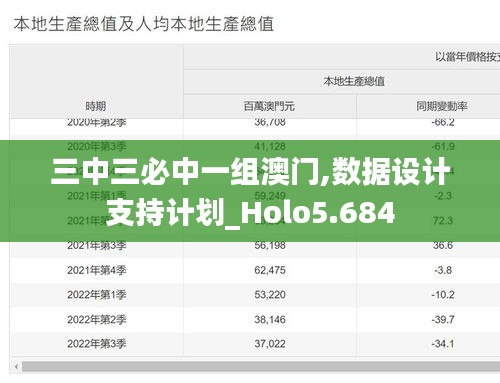Image resolution: width=500 pixels, height=383 pixels.
Task: Select the row label 2021年第3季
Action: (97, 246)
